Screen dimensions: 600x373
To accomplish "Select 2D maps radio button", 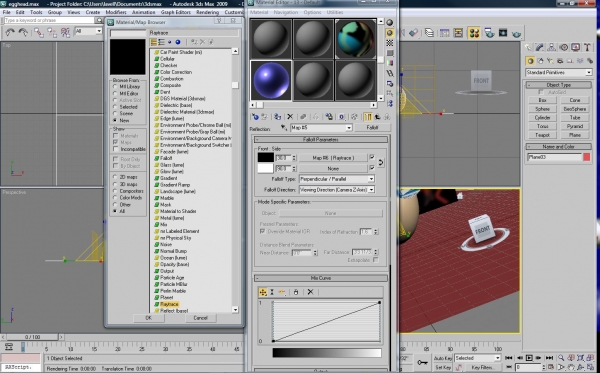I will [115, 177].
